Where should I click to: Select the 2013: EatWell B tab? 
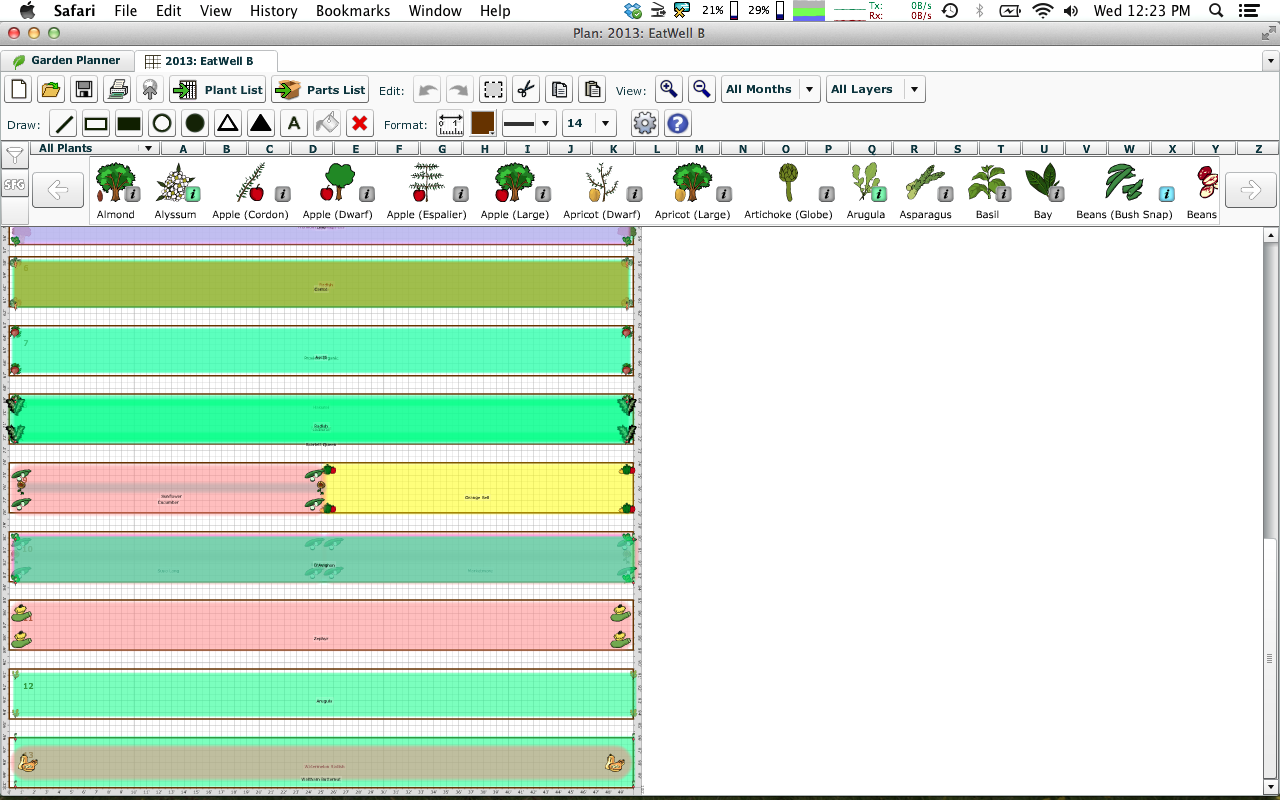(x=206, y=61)
